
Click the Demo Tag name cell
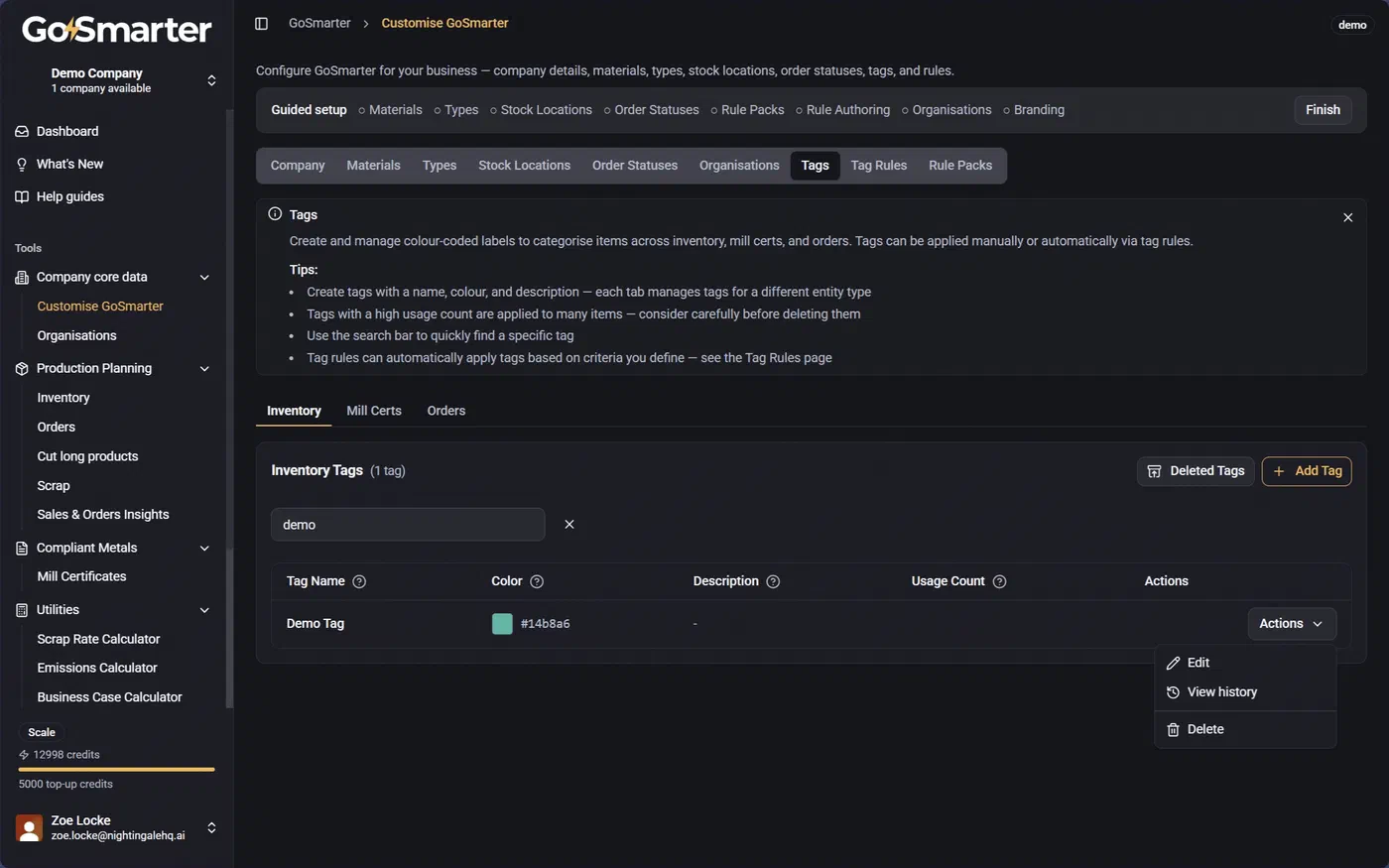(316, 624)
